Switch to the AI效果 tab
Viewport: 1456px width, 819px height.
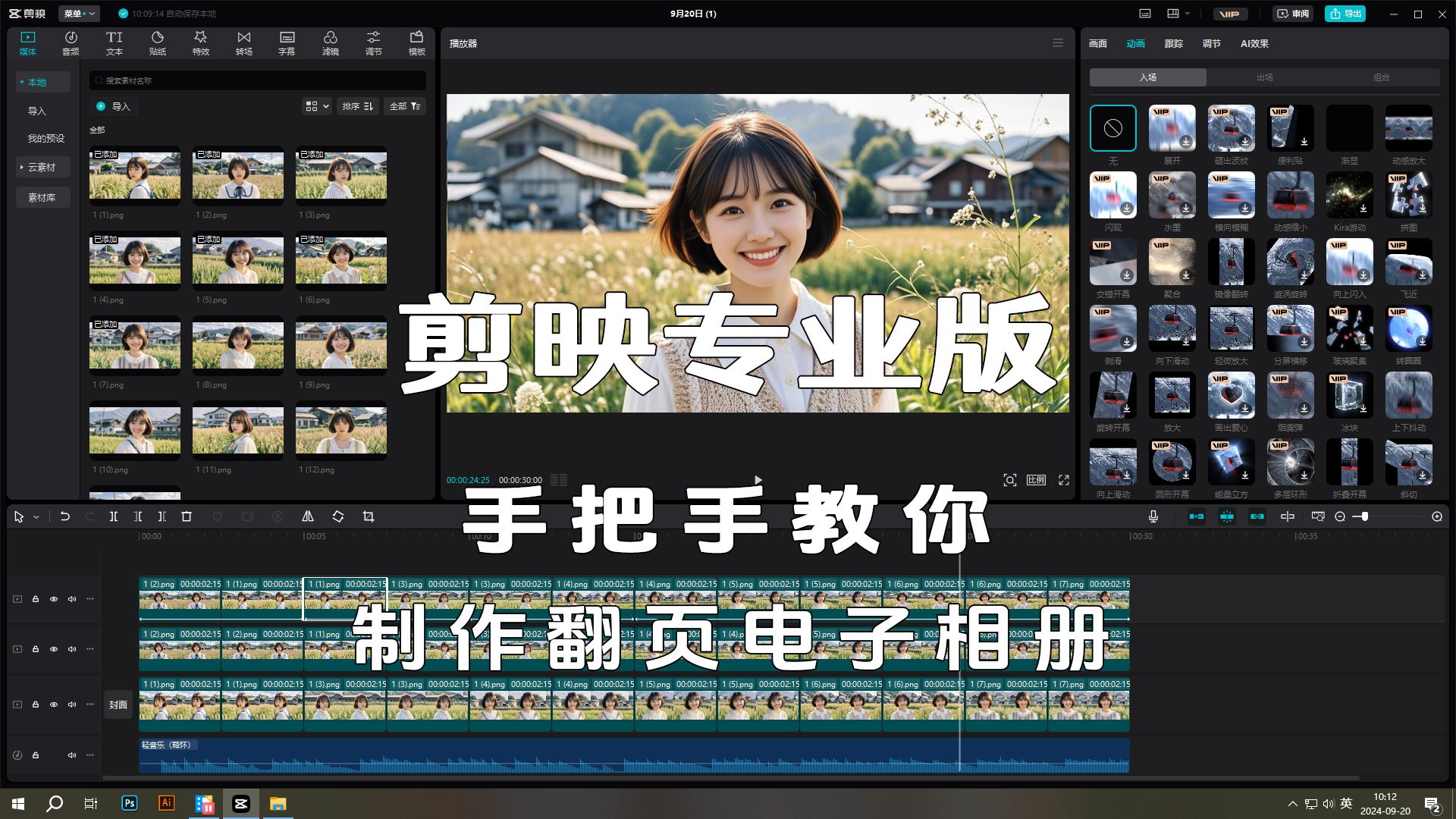tap(1254, 44)
